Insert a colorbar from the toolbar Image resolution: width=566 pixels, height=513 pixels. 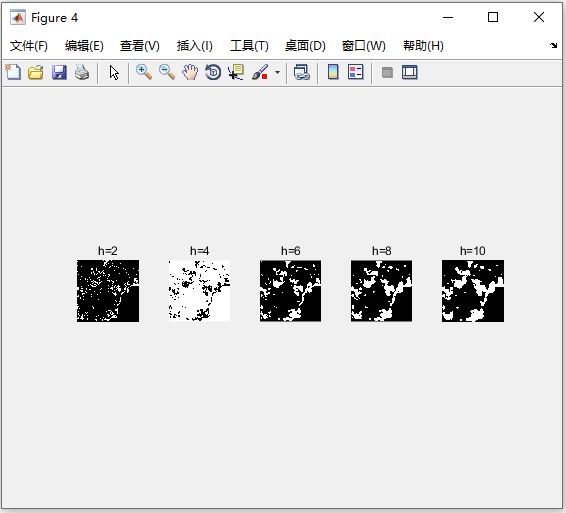click(x=333, y=72)
